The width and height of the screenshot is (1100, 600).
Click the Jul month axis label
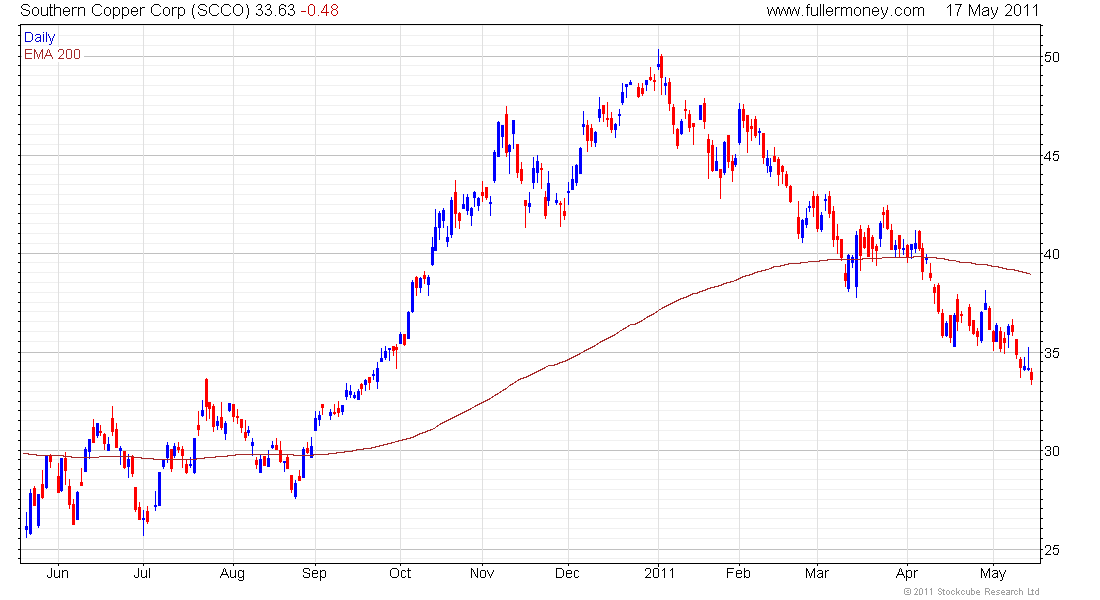(142, 573)
